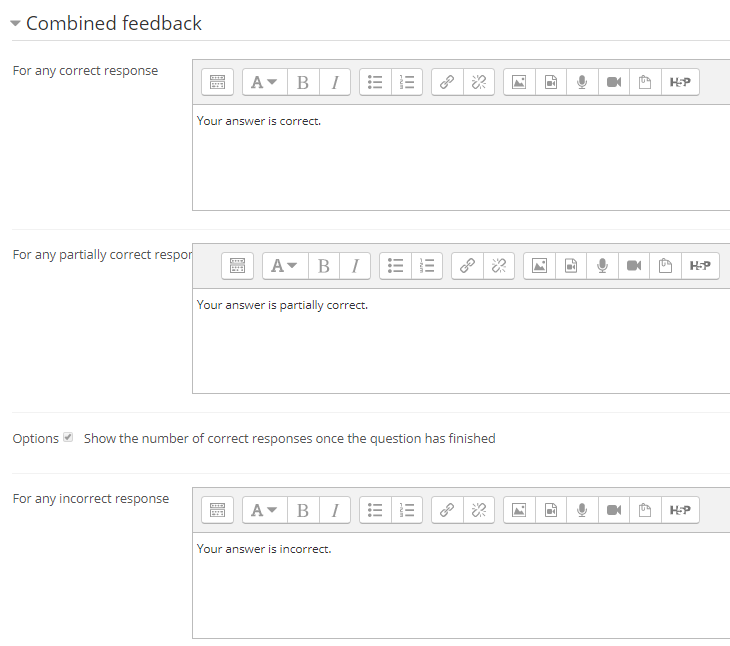Open paragraph styles in incorrect response editor

(265, 510)
